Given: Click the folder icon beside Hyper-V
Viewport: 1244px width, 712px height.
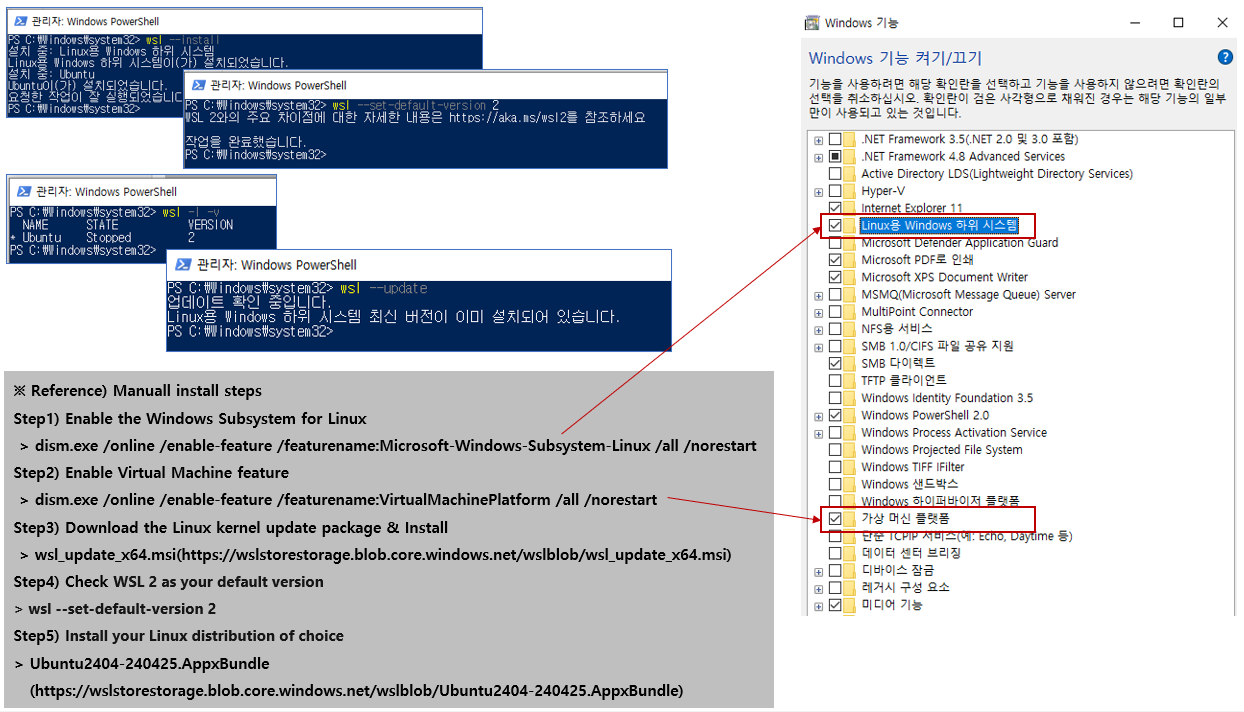Looking at the screenshot, I should coord(850,191).
